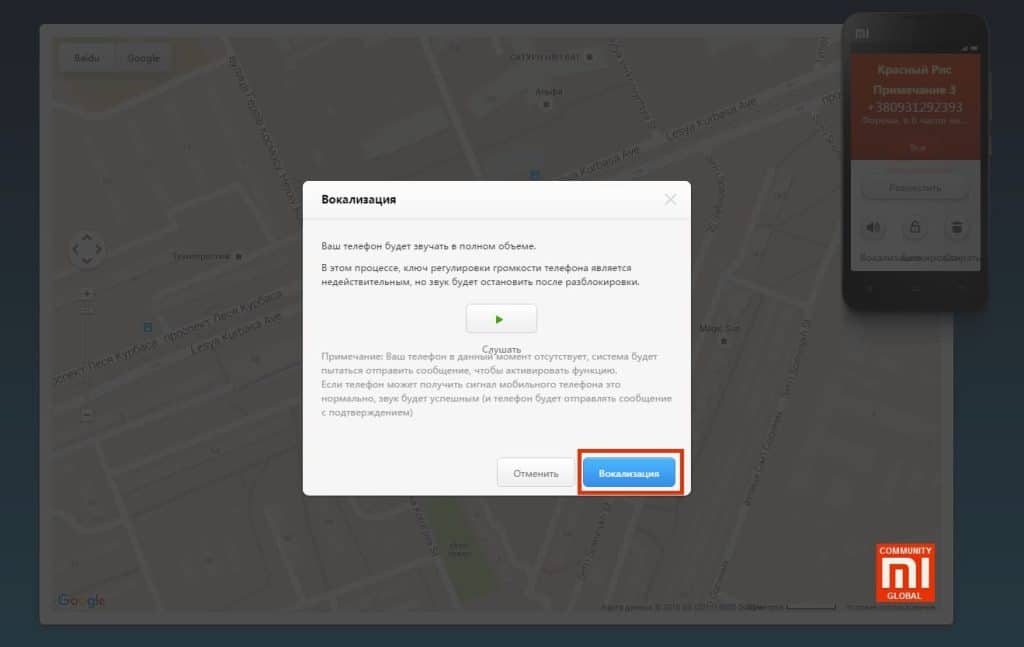The width and height of the screenshot is (1024, 647).
Task: Close the Вокализация dialog with X
Action: 671,199
